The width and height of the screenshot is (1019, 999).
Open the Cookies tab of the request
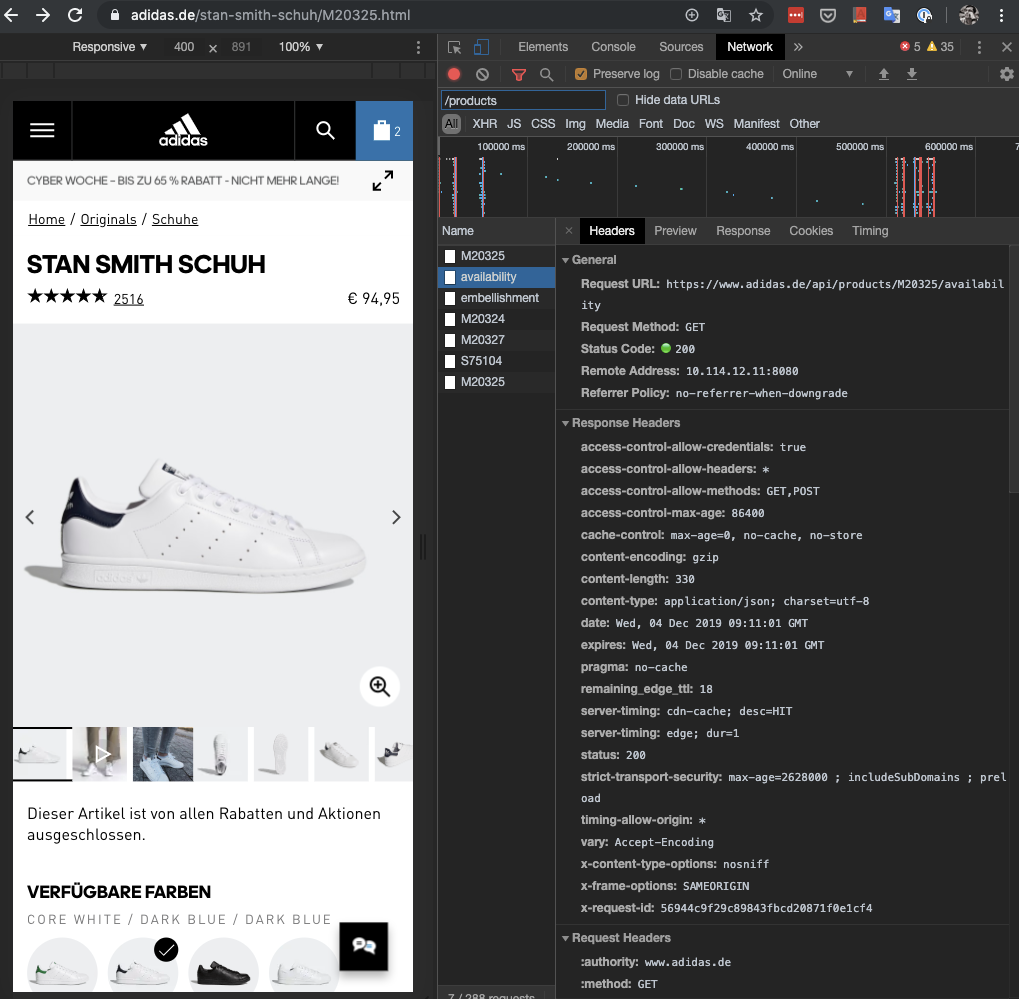810,231
